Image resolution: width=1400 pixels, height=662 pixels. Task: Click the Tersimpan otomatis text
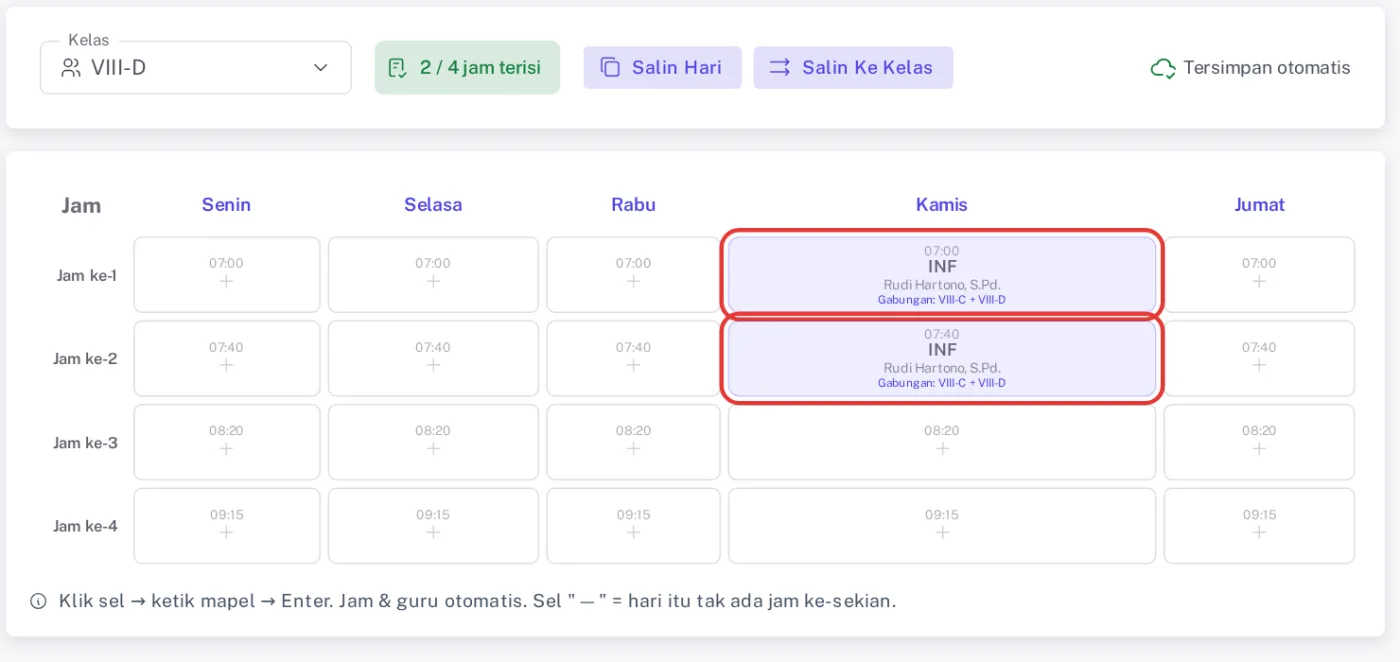click(1267, 68)
